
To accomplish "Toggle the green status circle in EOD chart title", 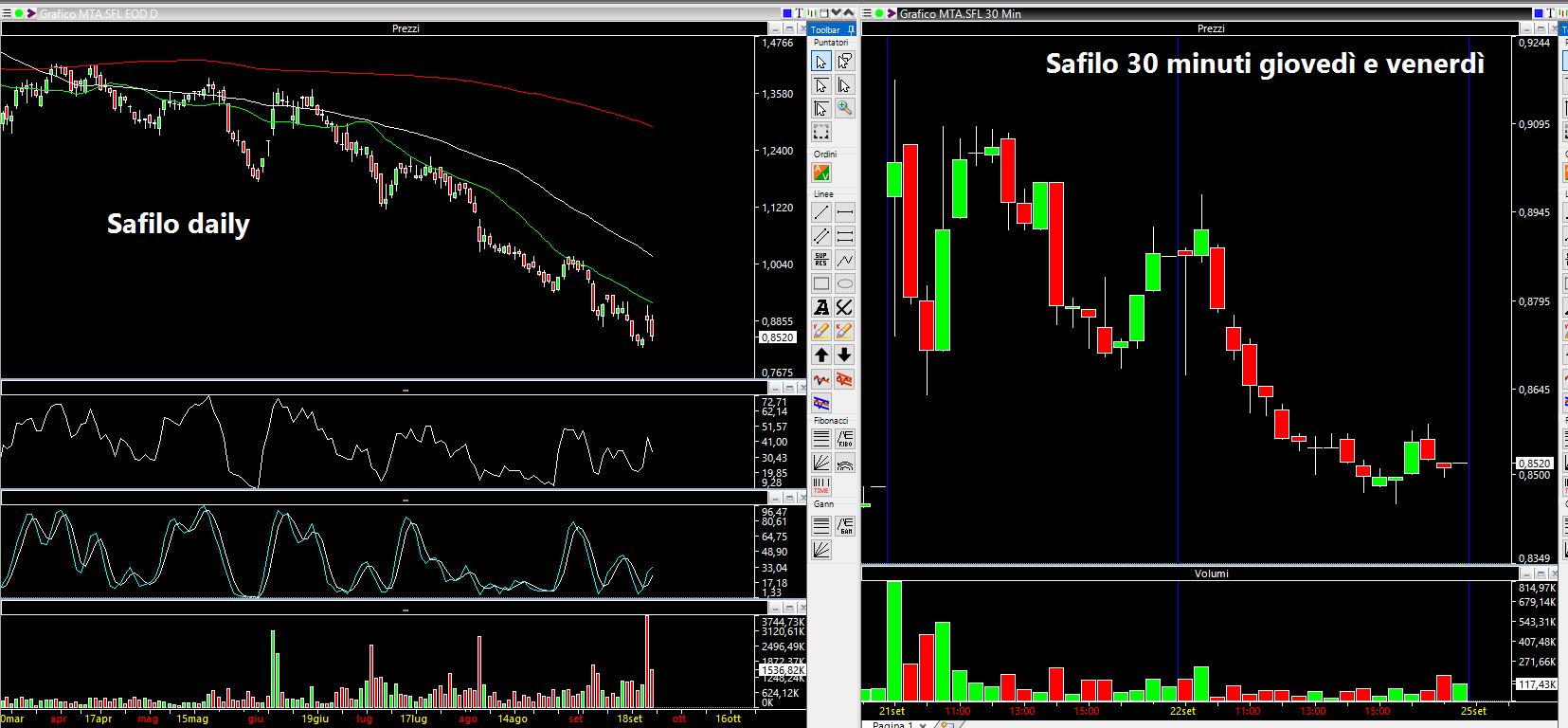I will point(18,13).
